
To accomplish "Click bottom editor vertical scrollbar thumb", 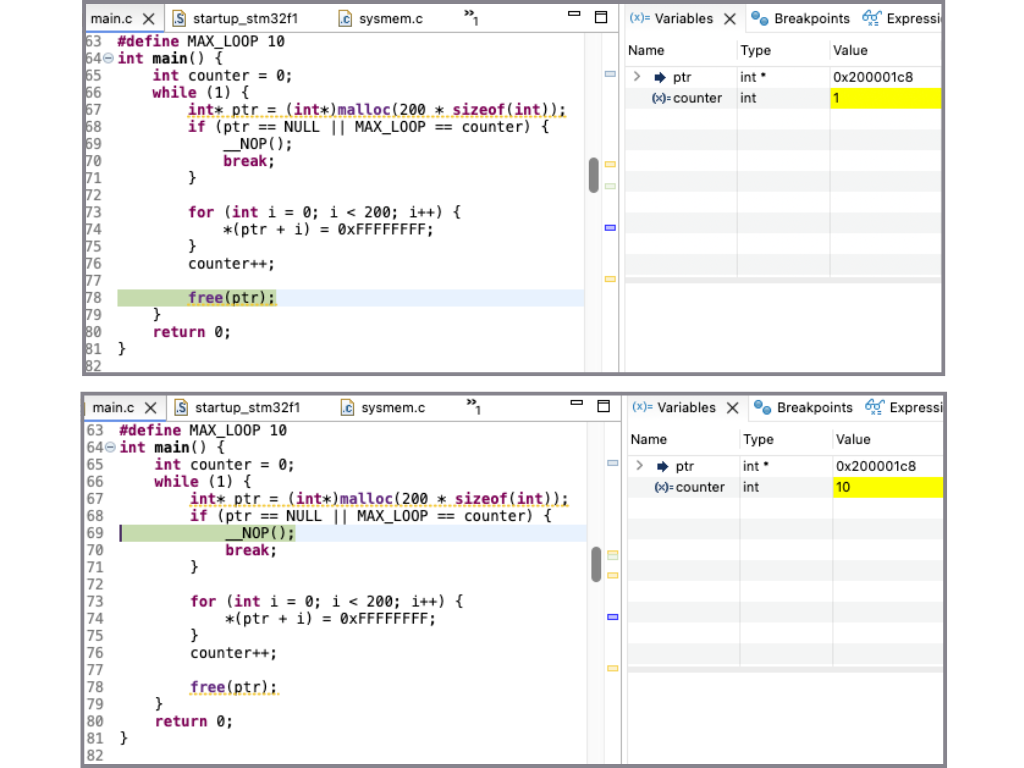I will 596,564.
